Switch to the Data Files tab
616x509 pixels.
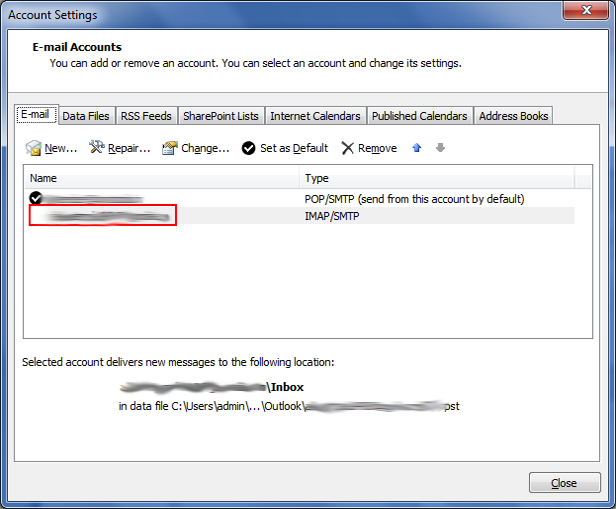click(x=86, y=116)
